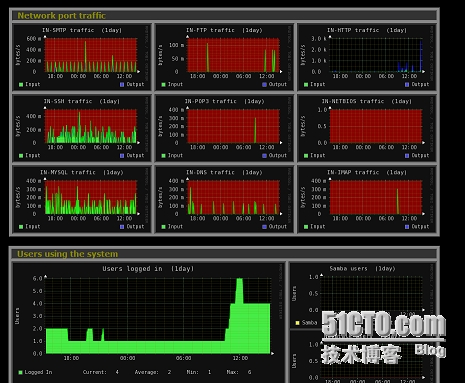Click the 'Average: 2' users statistic
Image resolution: width=465 pixels, height=383 pixels.
(x=153, y=372)
